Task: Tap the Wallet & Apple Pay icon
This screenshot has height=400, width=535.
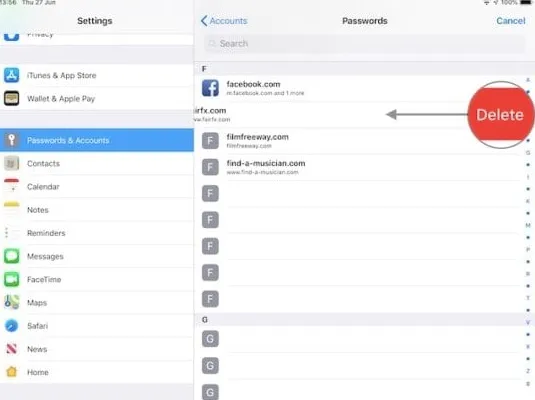Action: pyautogui.click(x=12, y=99)
